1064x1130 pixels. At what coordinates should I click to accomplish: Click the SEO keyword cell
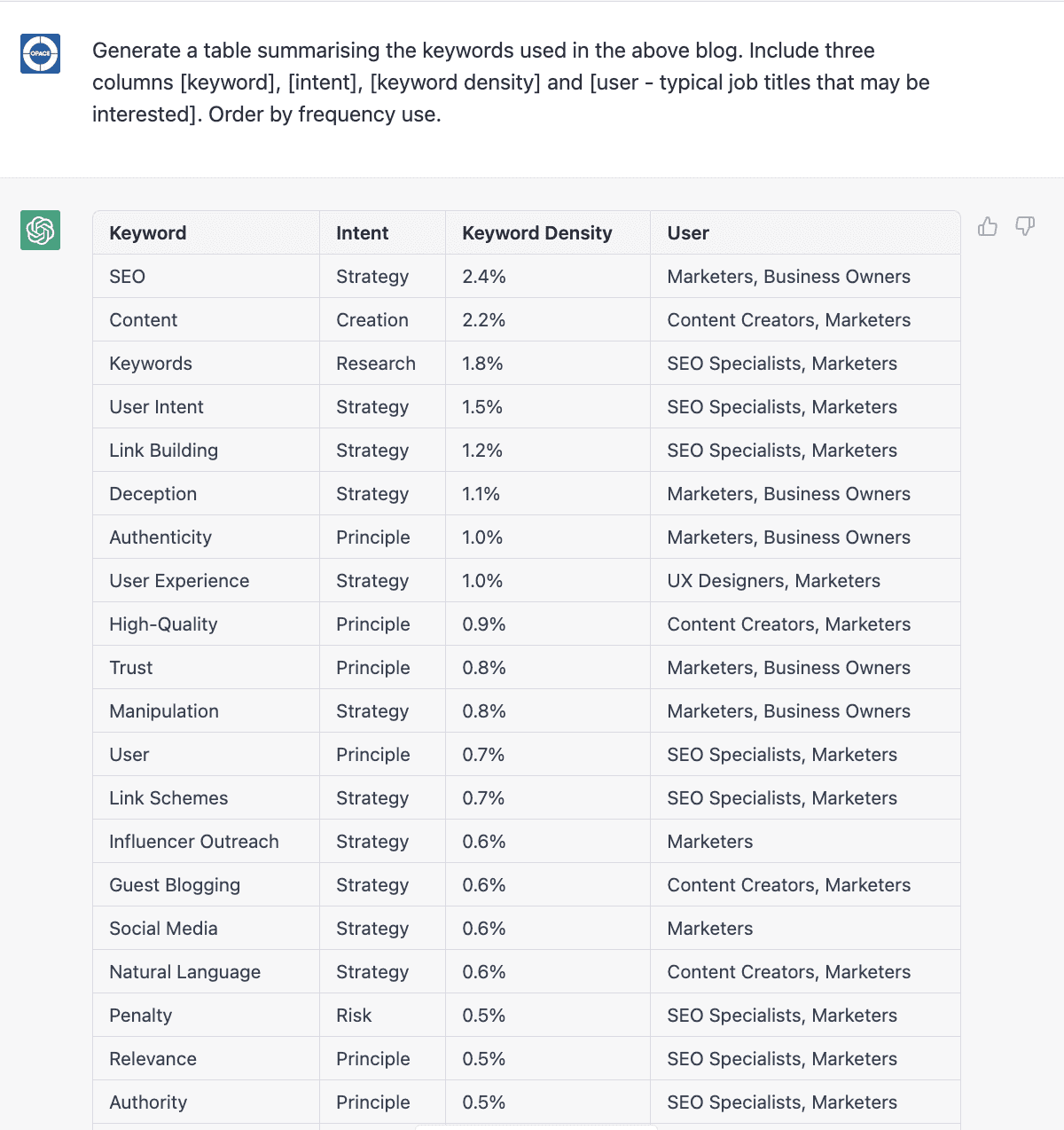[127, 276]
